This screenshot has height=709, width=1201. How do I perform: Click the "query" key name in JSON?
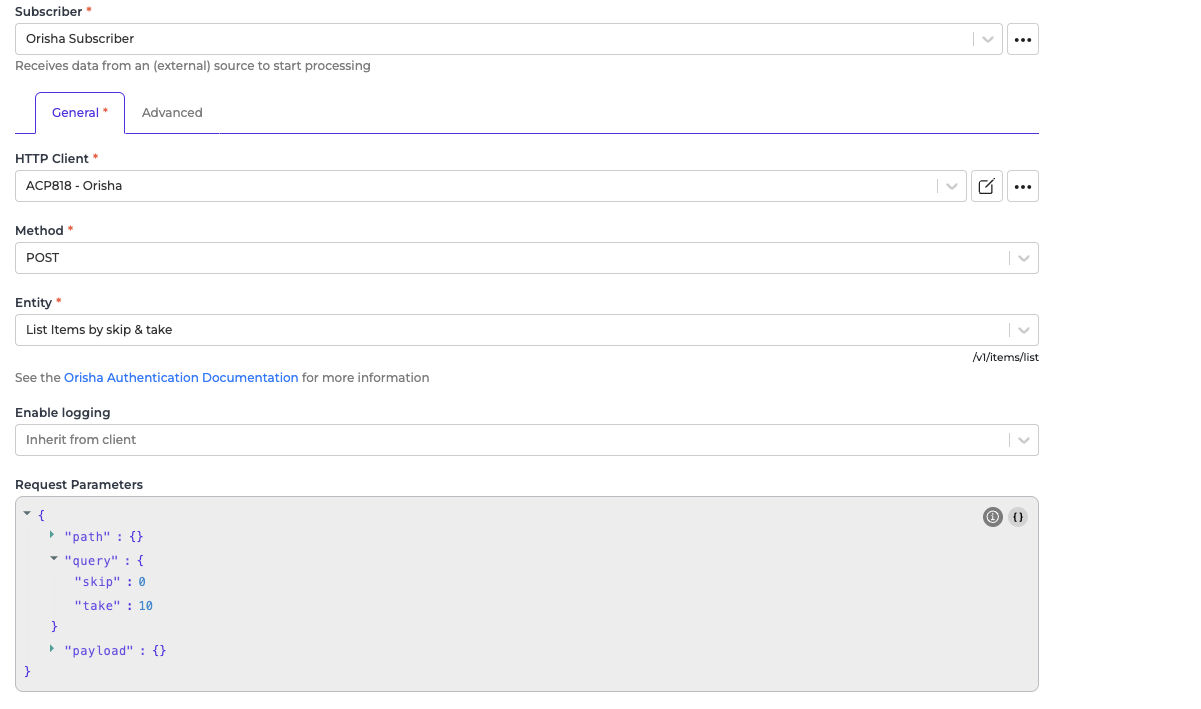(91, 561)
